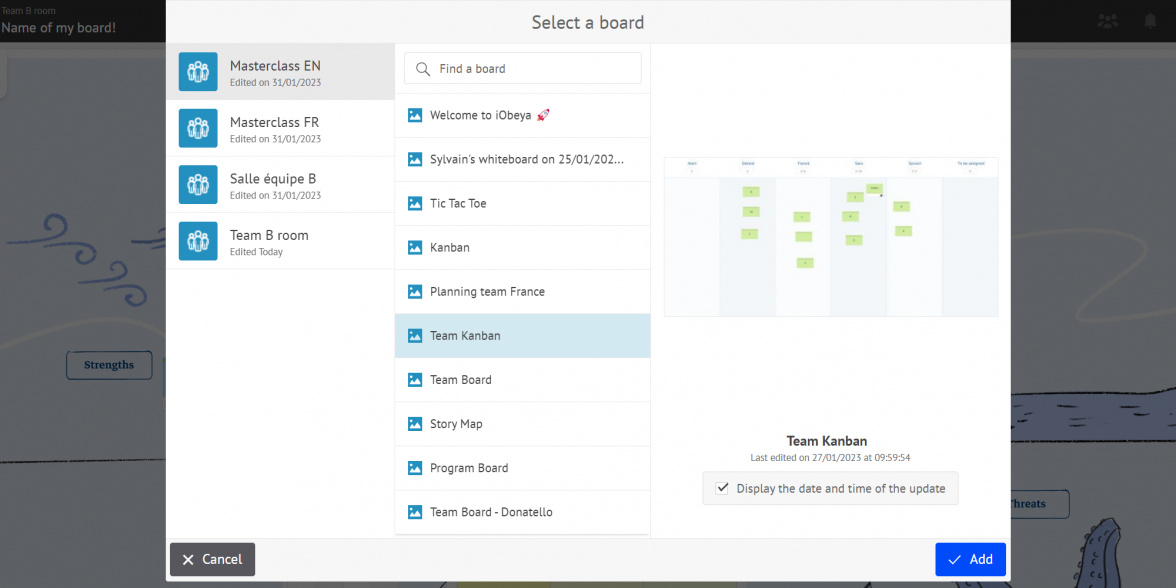Click the Masterclass EN room icon
This screenshot has height=588, width=1176.
click(197, 71)
